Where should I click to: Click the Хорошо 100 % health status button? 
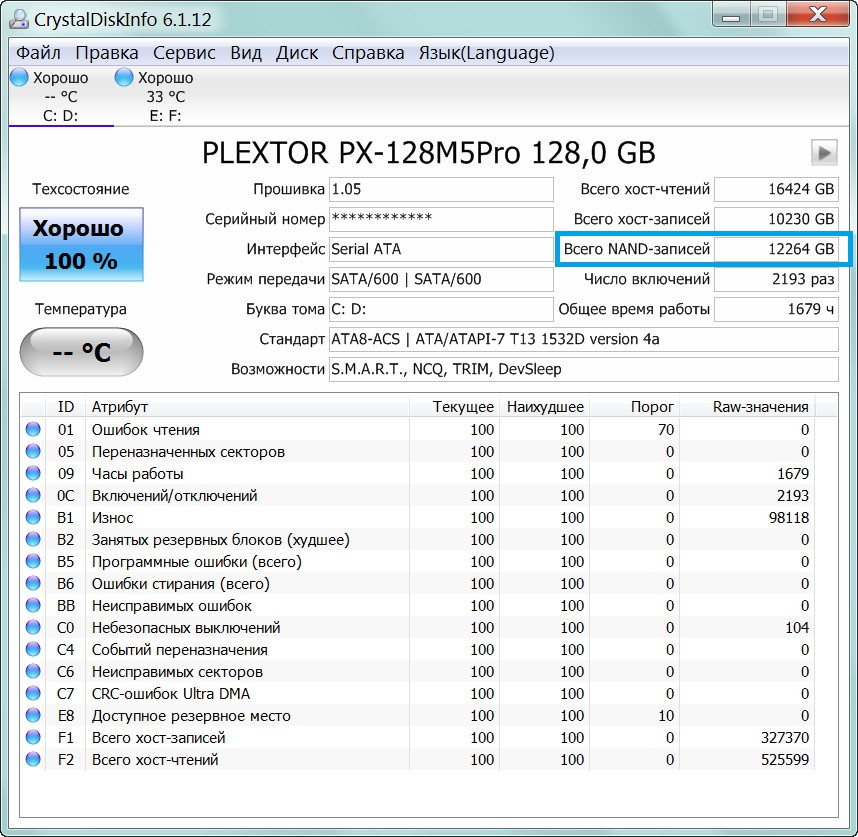tap(82, 244)
